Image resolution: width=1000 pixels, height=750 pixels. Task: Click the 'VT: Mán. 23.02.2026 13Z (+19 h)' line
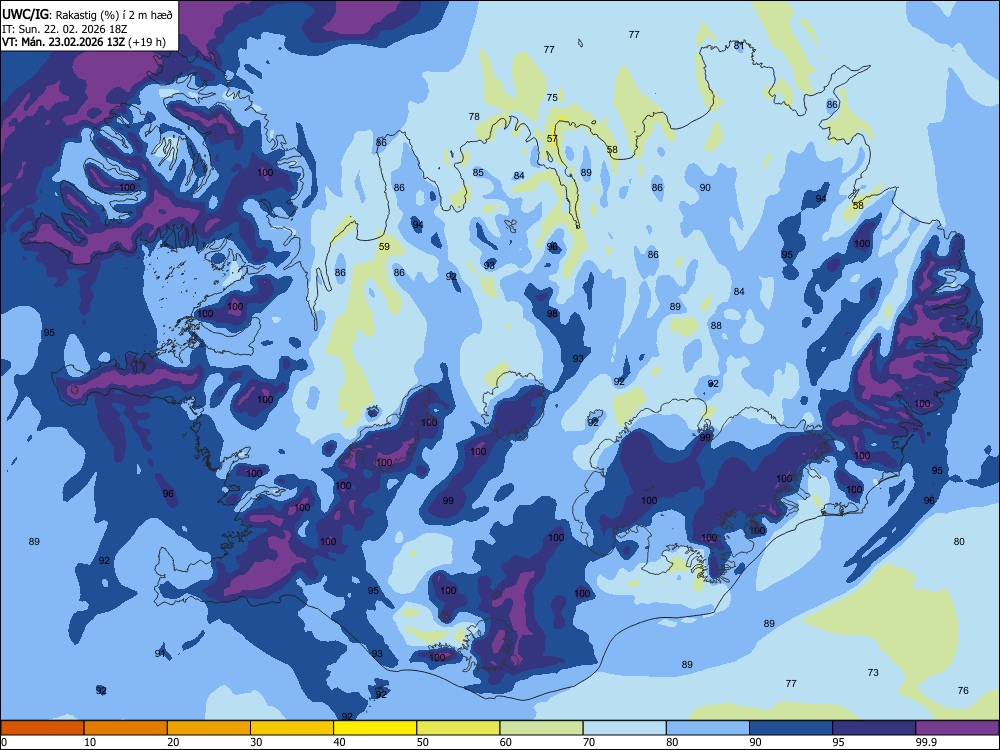pos(84,42)
